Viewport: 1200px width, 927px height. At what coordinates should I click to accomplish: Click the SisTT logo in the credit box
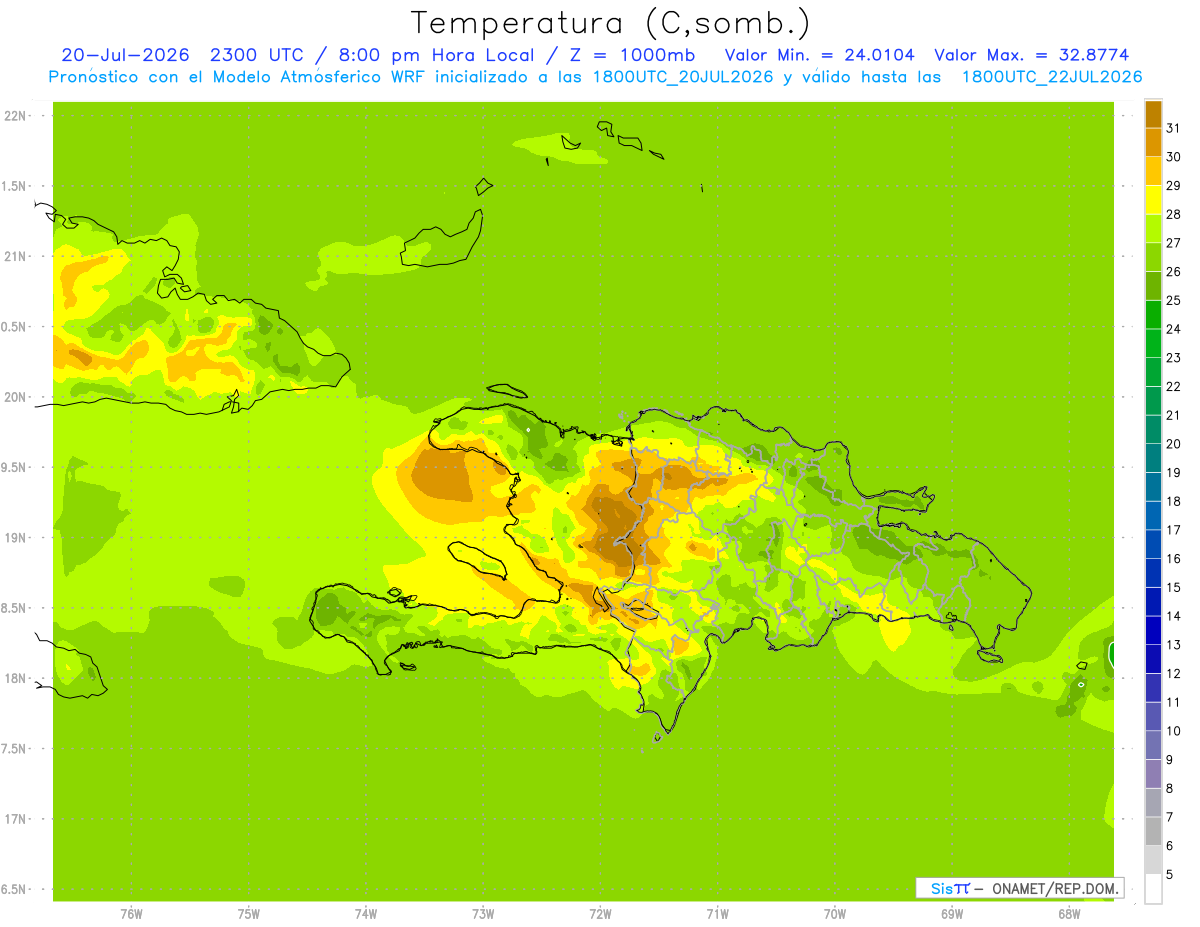coord(949,888)
